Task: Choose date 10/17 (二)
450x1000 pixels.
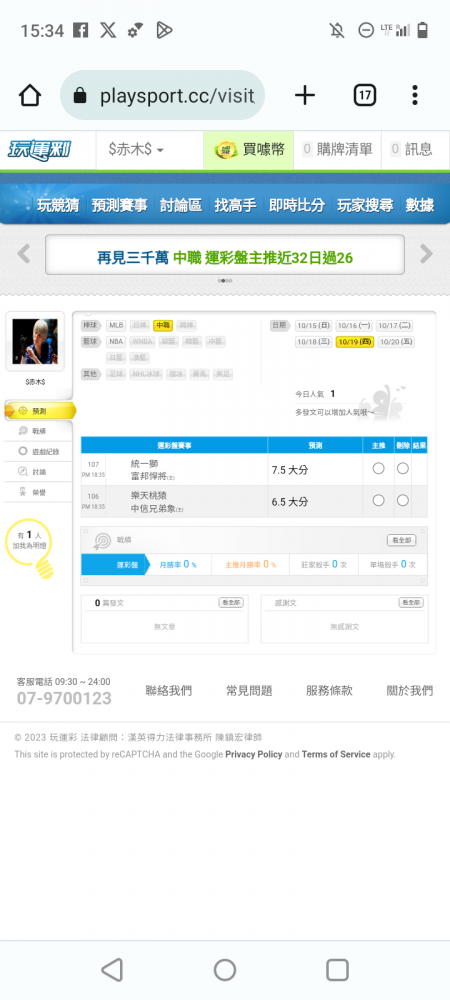Action: click(x=395, y=325)
